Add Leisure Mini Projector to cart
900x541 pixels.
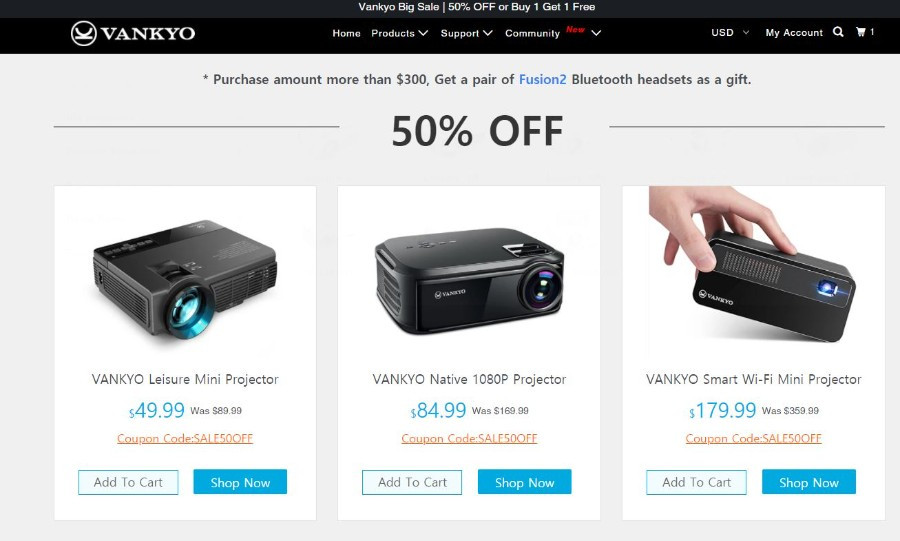pos(128,482)
